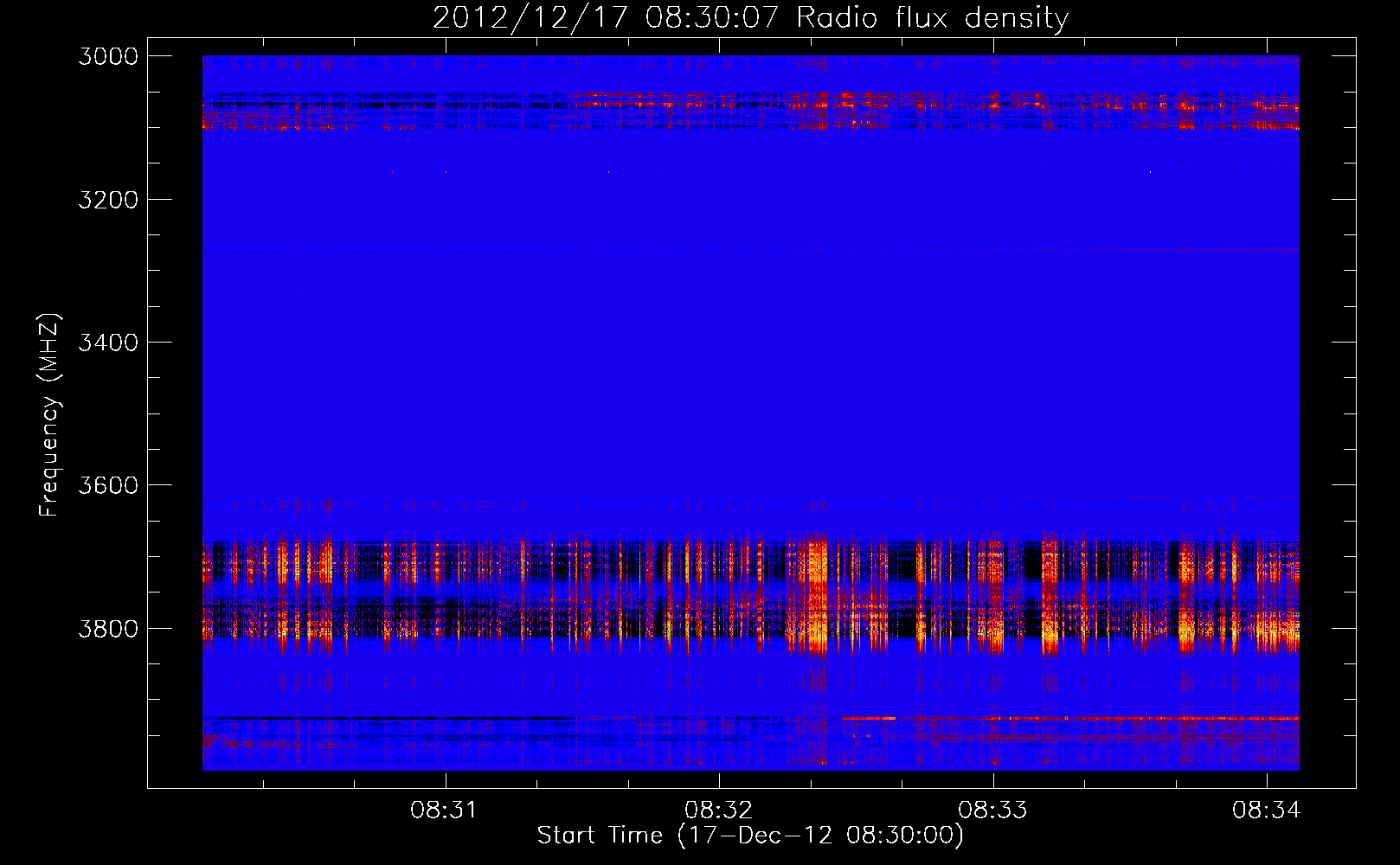Screen dimensions: 1400x865
Task: Click the 3600 frequency tick label
Action: (108, 485)
